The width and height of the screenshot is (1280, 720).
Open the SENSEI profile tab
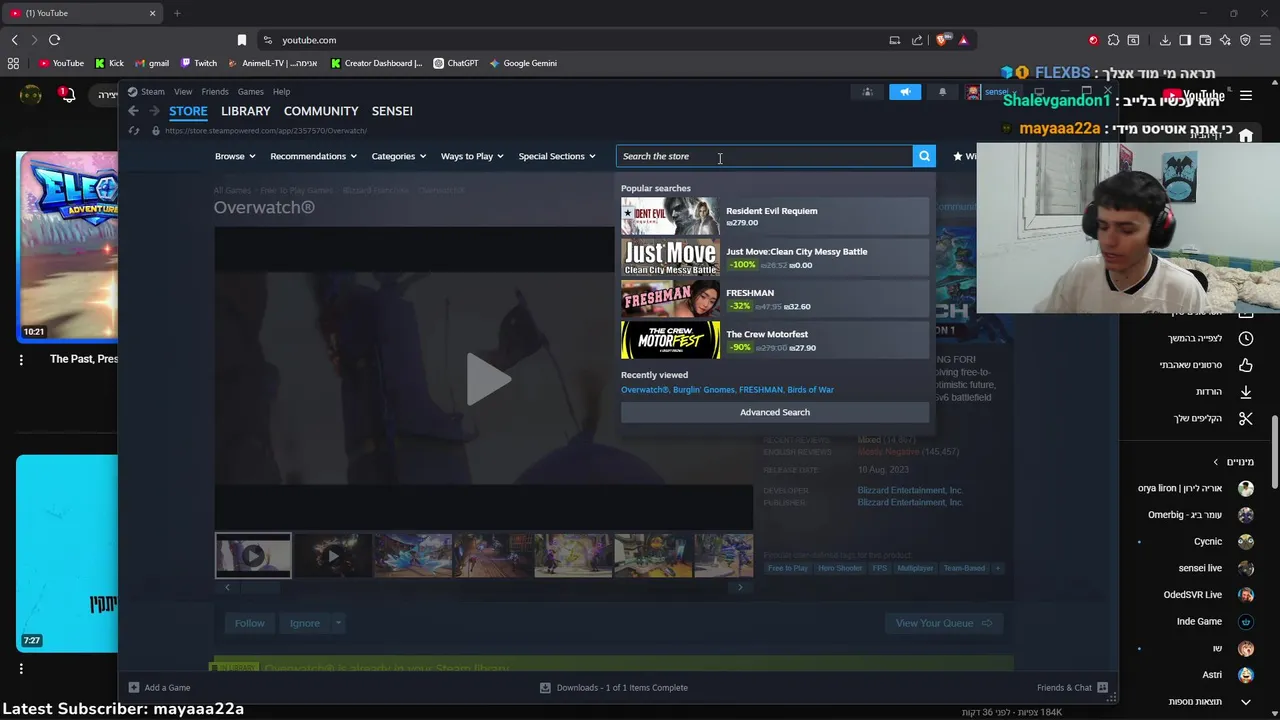[x=392, y=111]
